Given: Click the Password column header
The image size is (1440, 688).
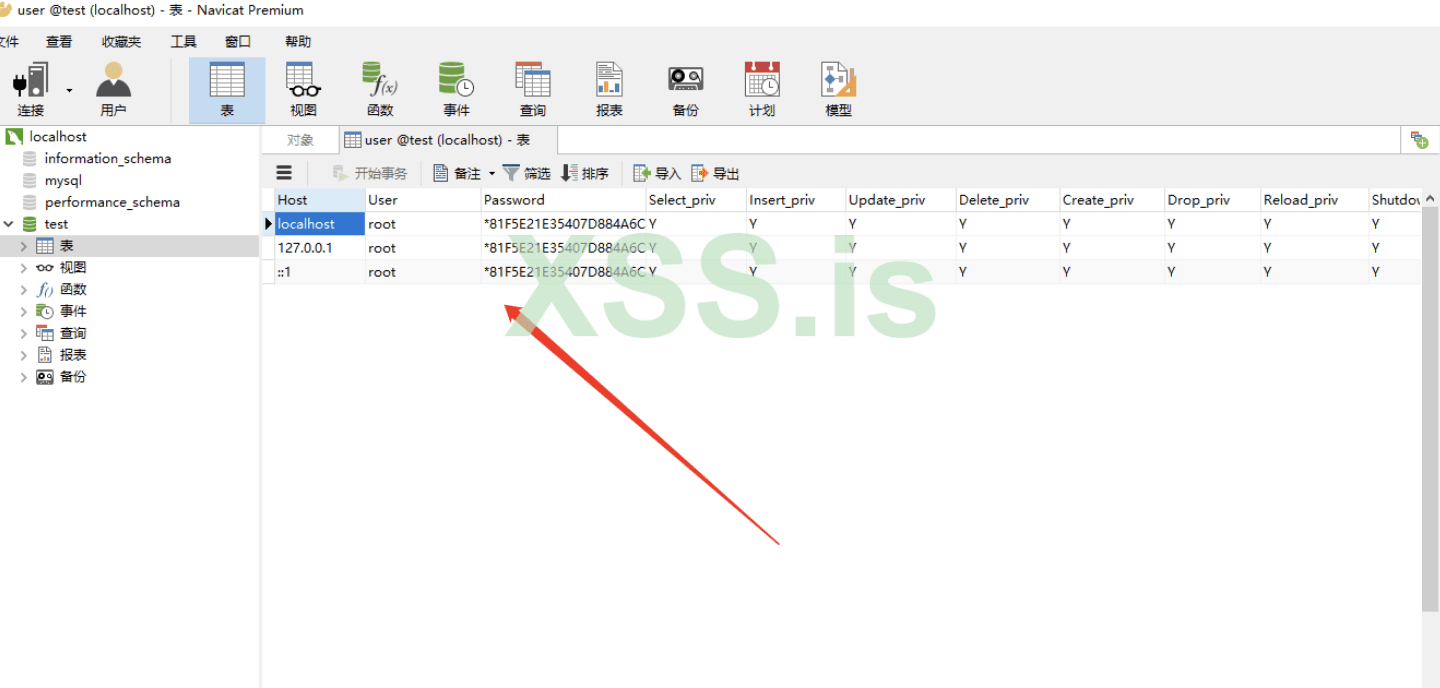Looking at the screenshot, I should click(564, 200).
